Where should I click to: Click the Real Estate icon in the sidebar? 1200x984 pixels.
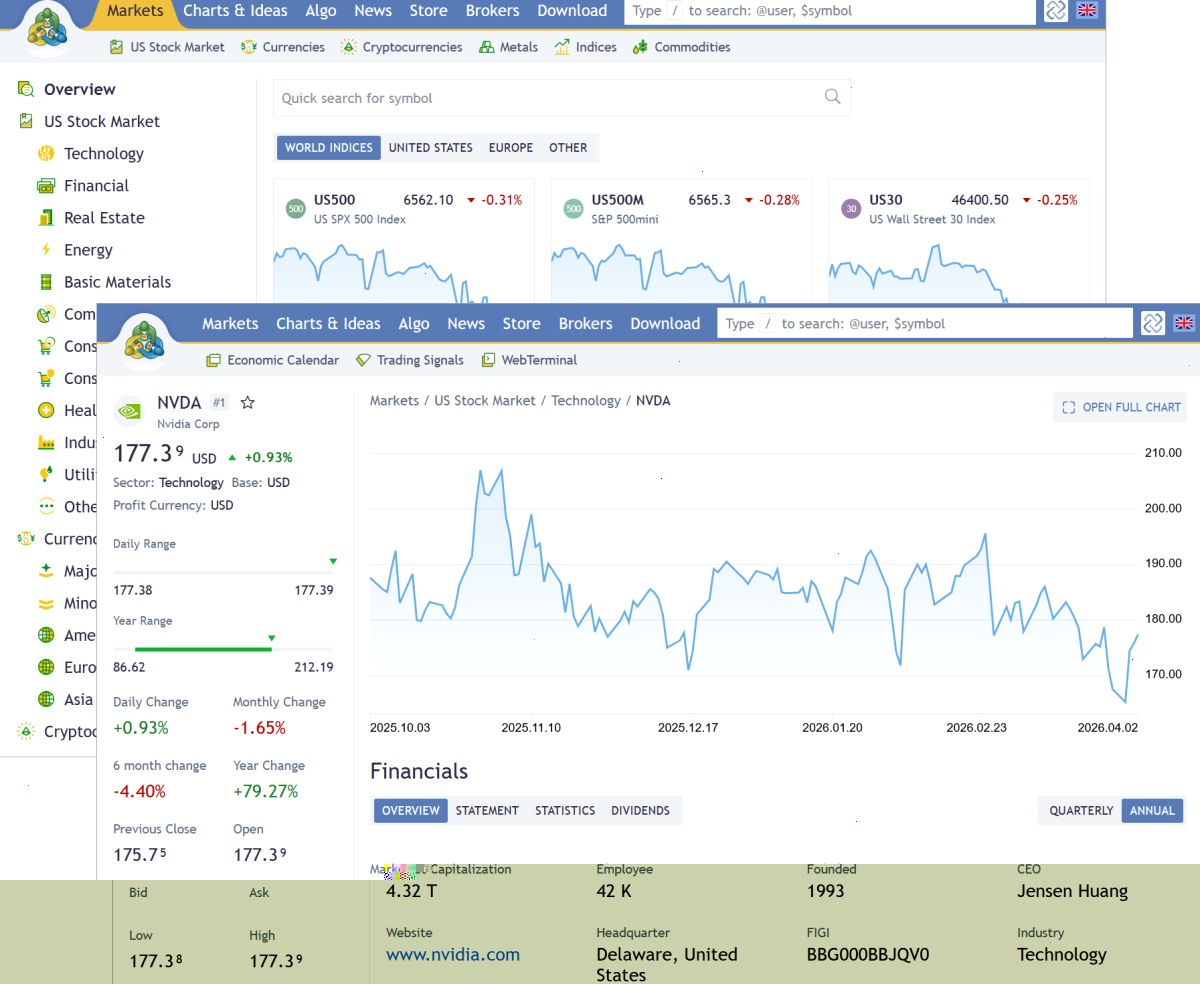pyautogui.click(x=46, y=217)
